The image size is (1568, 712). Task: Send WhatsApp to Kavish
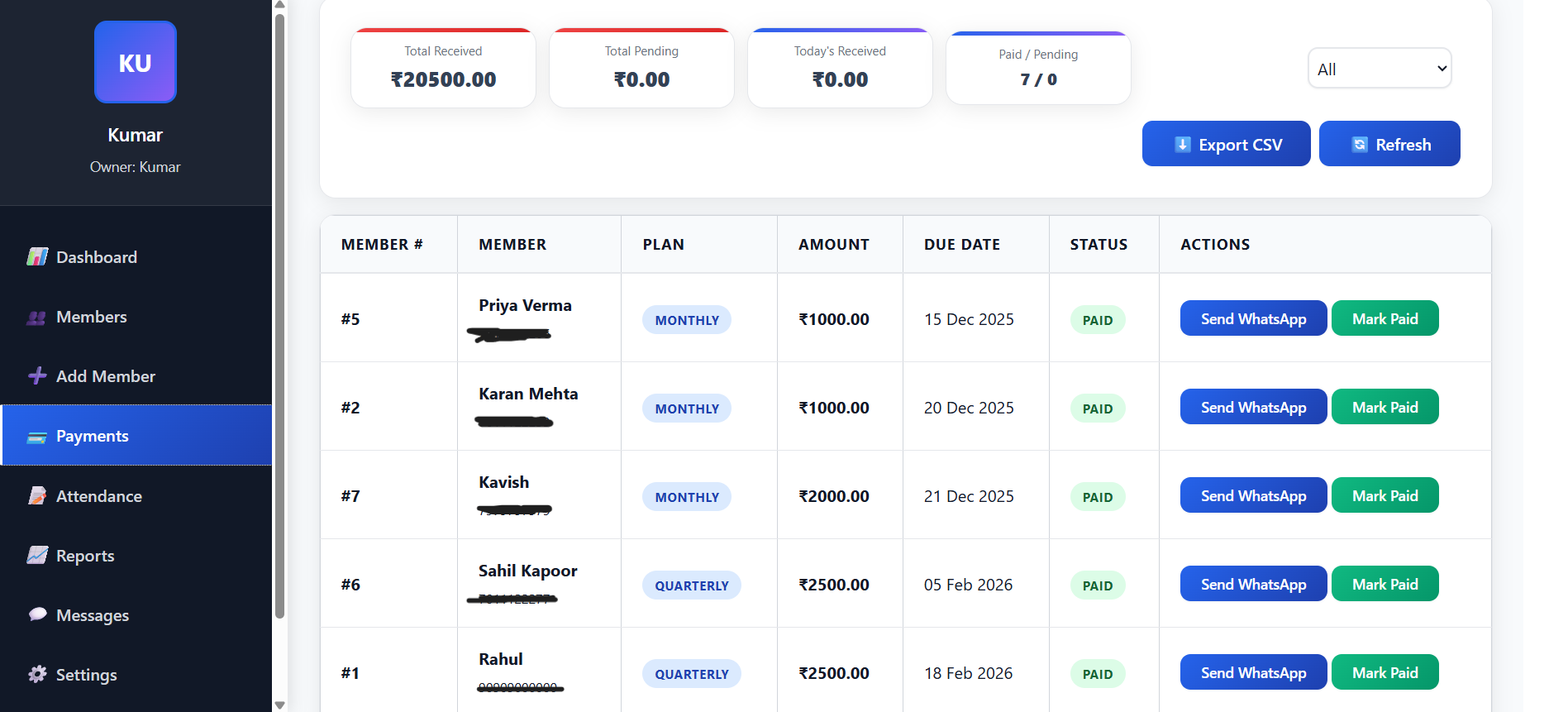1253,495
